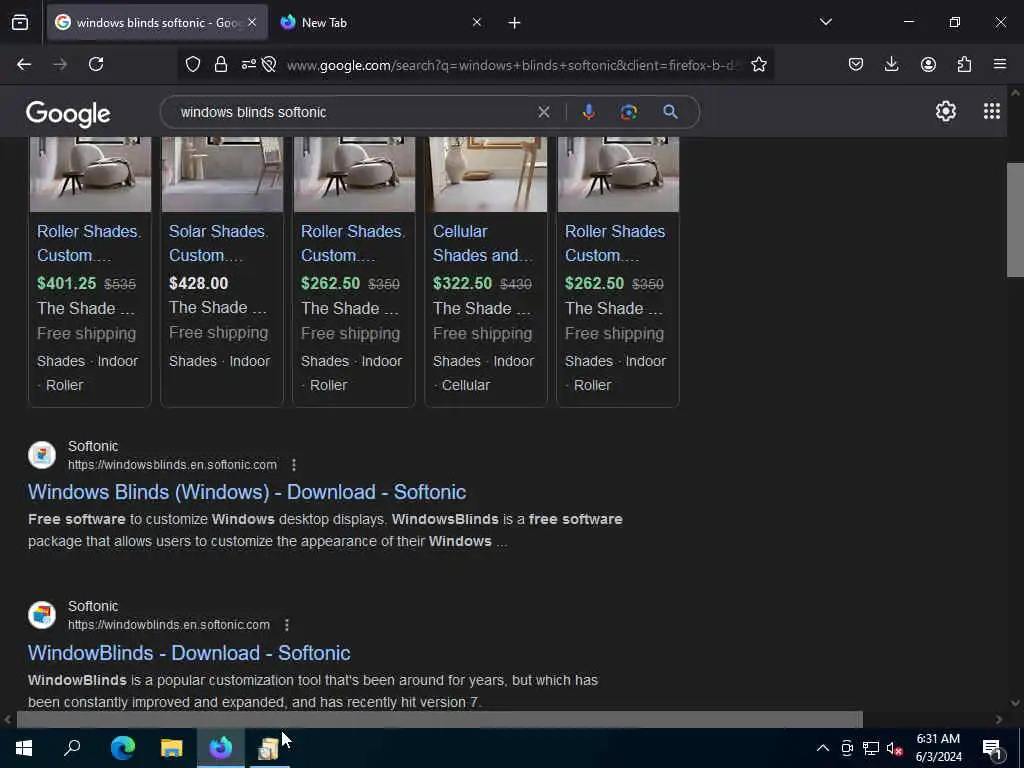The width and height of the screenshot is (1024, 768).
Task: Open the Downloads panel
Action: click(891, 64)
